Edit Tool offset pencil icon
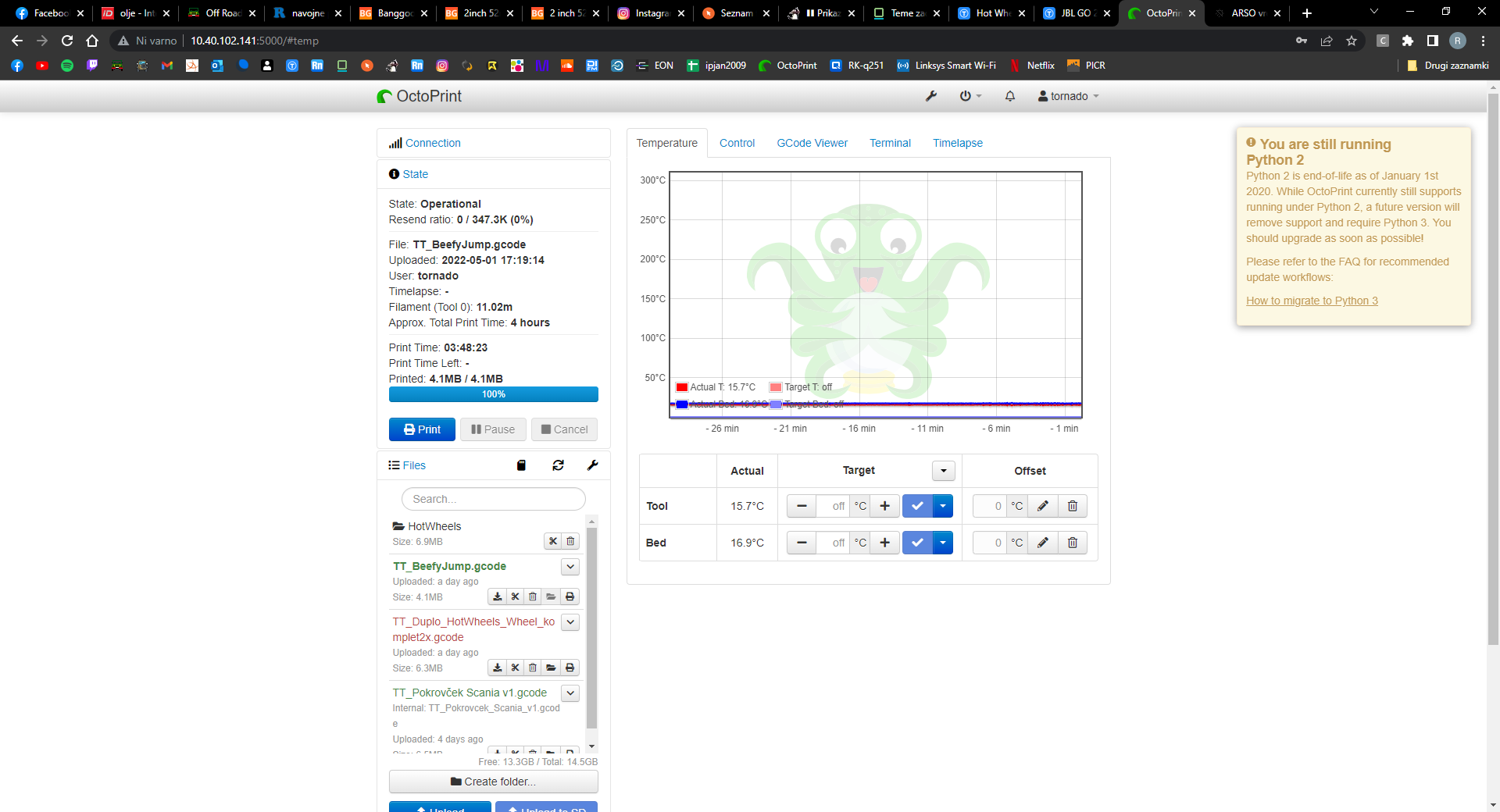This screenshot has width=1500, height=812. coord(1043,506)
